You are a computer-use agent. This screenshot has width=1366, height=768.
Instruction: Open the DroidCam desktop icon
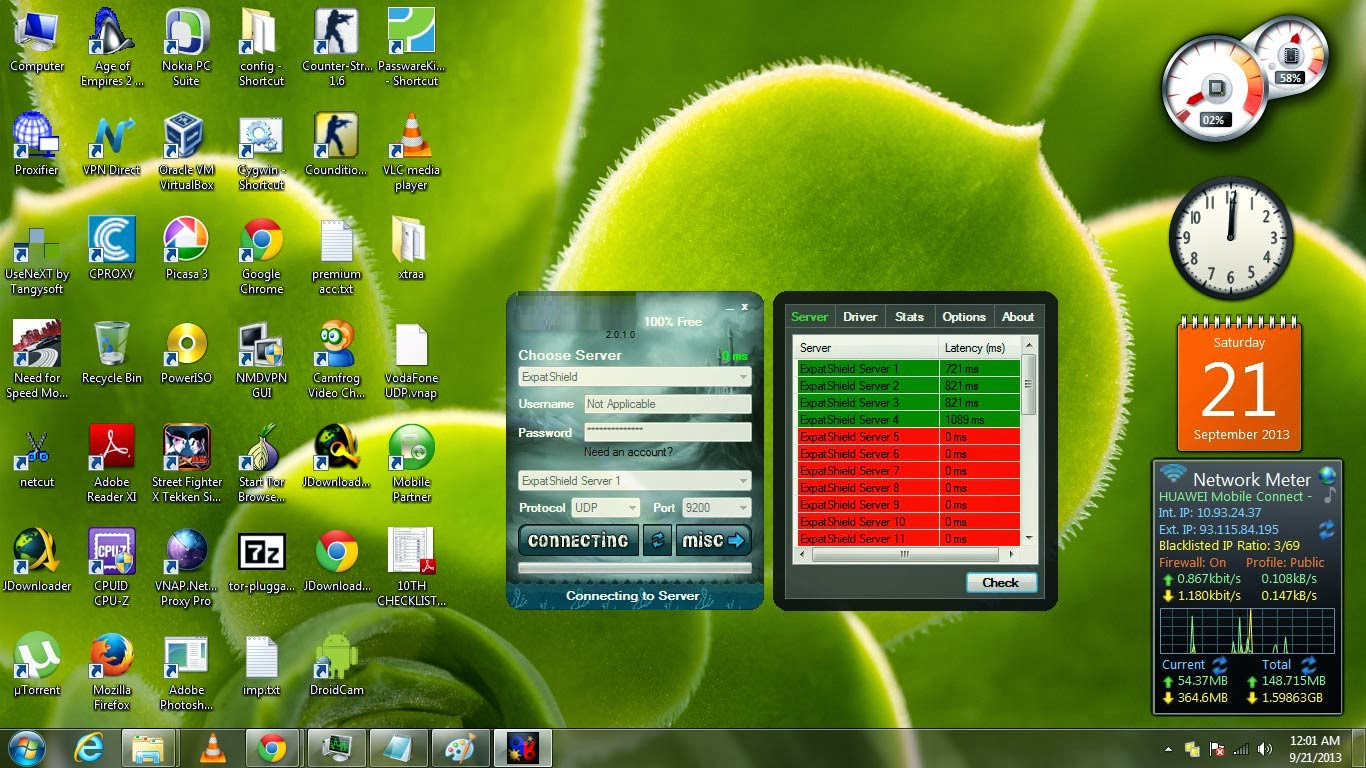[336, 664]
